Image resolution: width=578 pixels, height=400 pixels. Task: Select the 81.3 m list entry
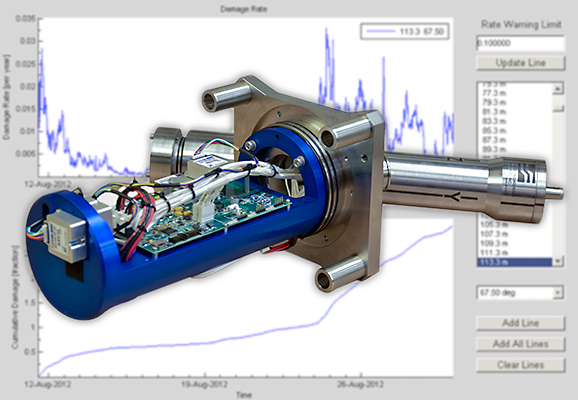pyautogui.click(x=515, y=112)
